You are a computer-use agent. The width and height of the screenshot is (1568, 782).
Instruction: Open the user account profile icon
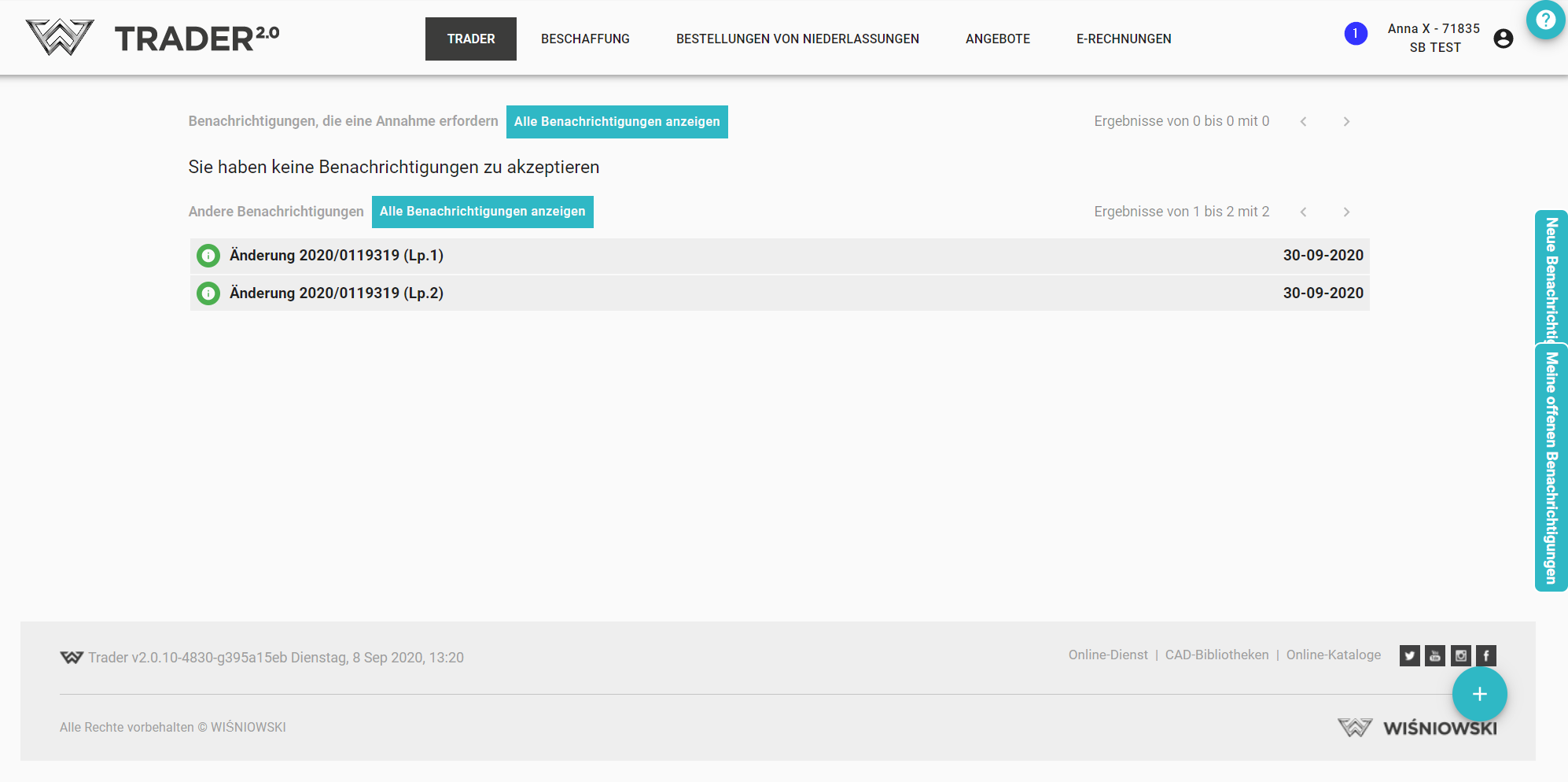pos(1503,39)
